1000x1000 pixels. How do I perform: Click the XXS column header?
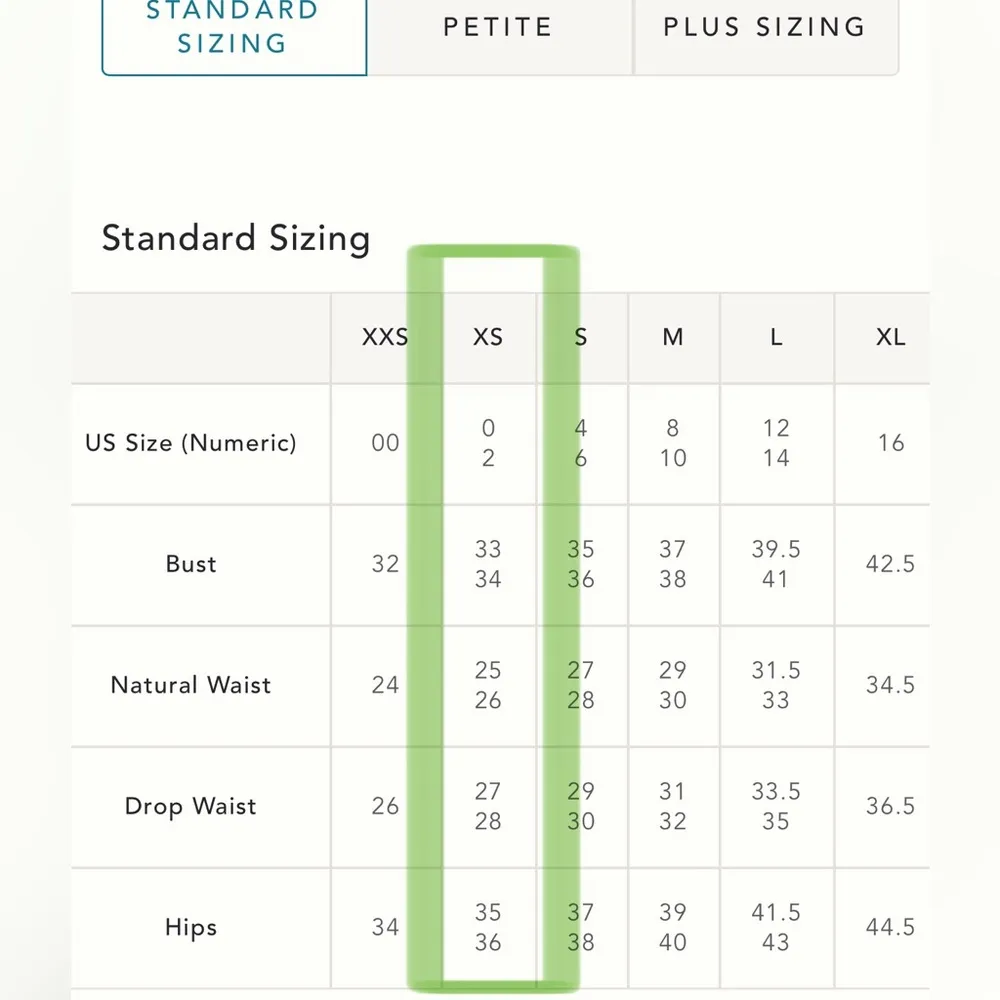(385, 338)
